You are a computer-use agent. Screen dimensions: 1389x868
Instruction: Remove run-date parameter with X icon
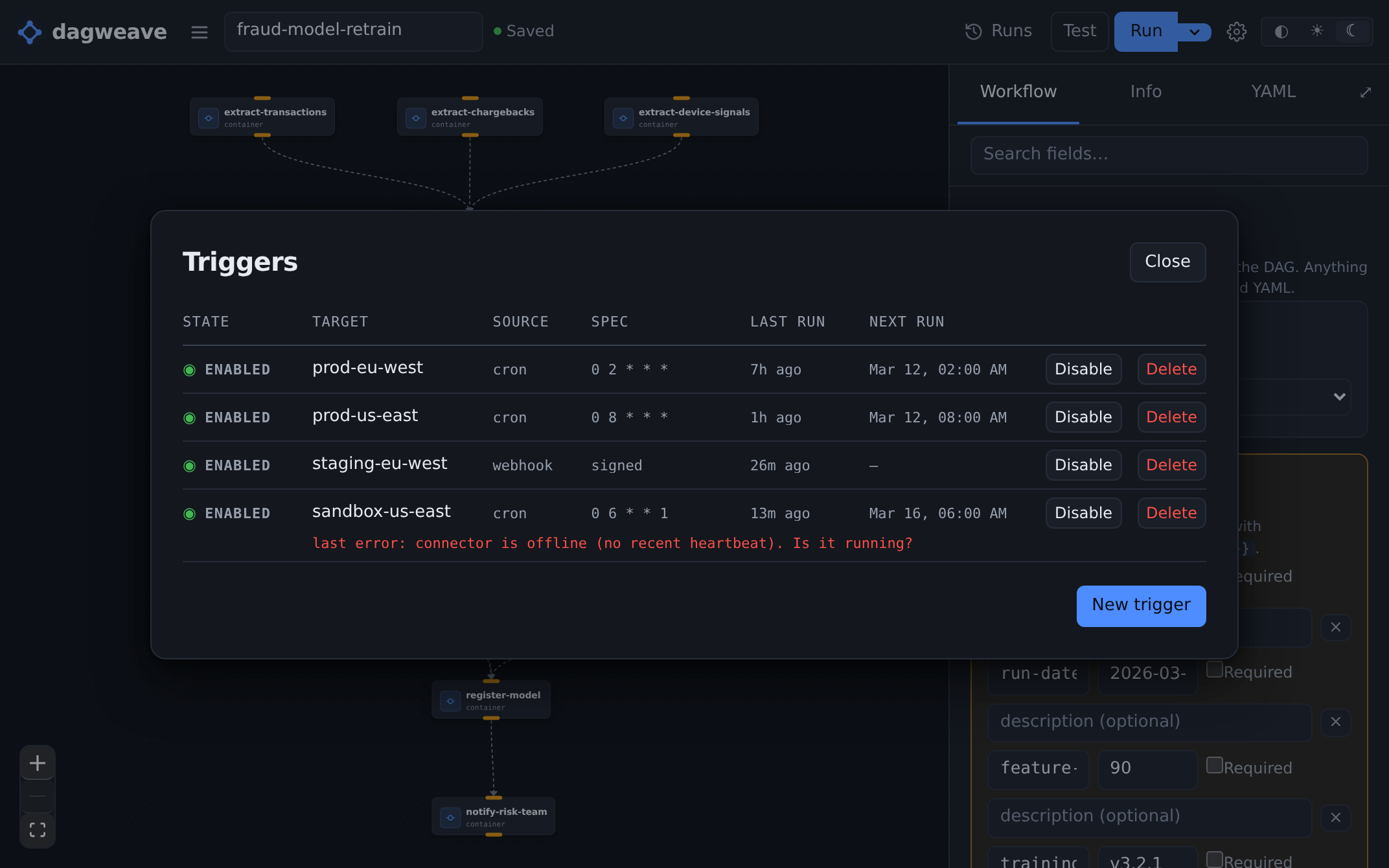1336,722
